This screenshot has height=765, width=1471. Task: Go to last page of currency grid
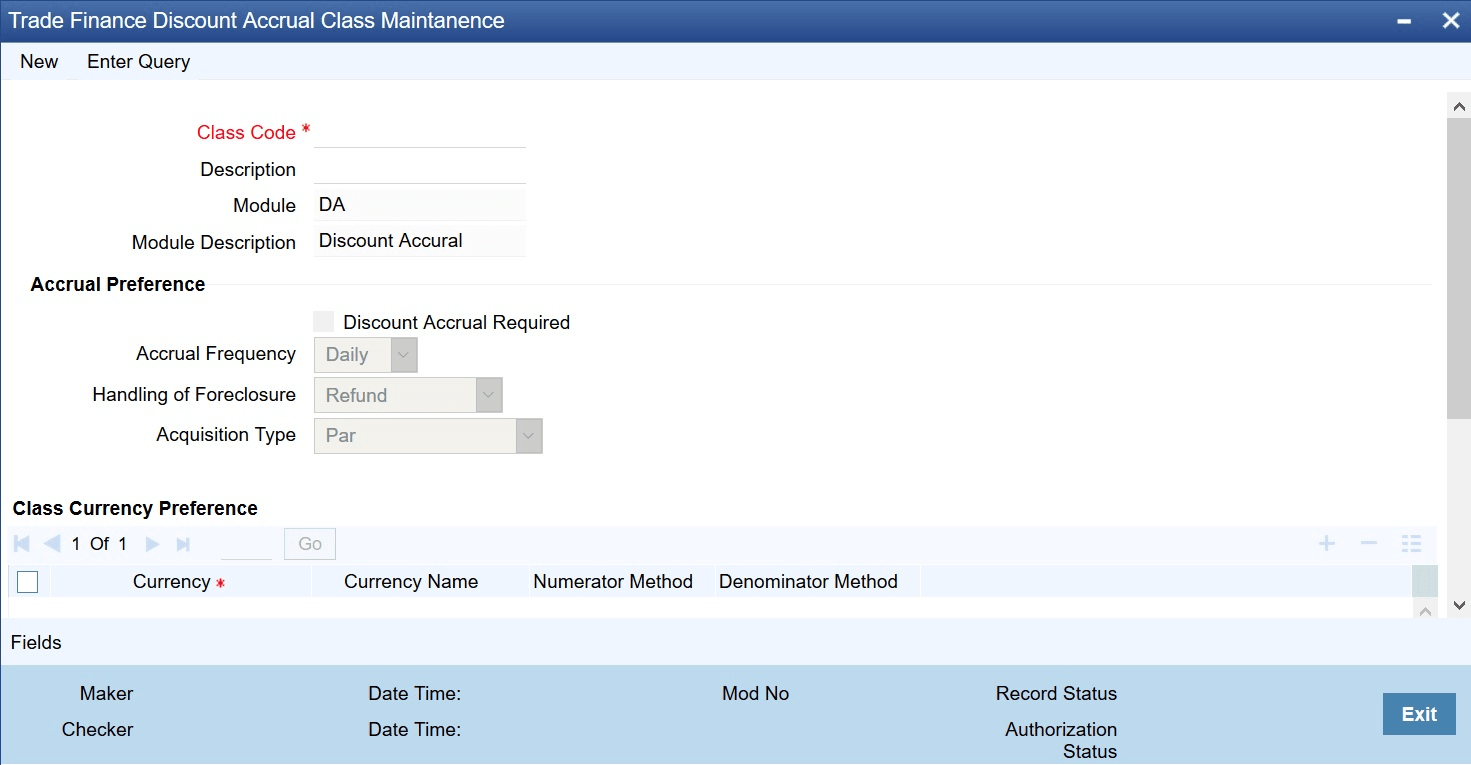[x=183, y=544]
